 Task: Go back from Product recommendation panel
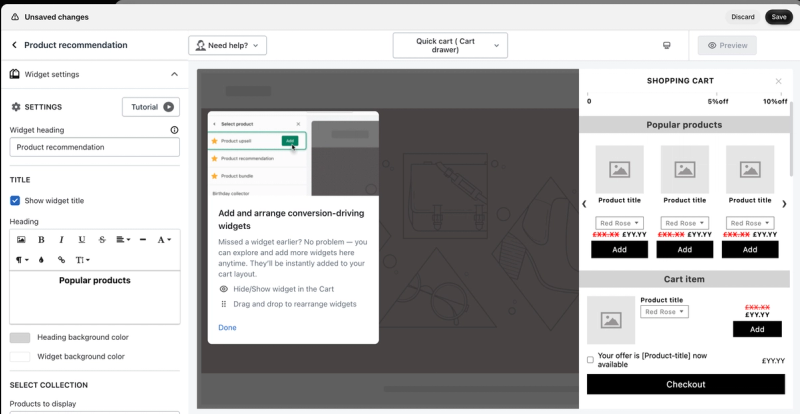pyautogui.click(x=14, y=45)
